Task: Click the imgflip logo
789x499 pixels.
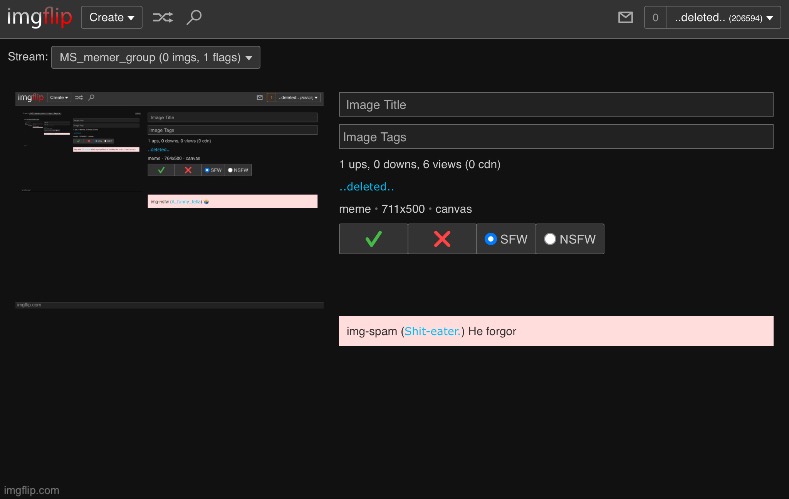Action: point(39,17)
